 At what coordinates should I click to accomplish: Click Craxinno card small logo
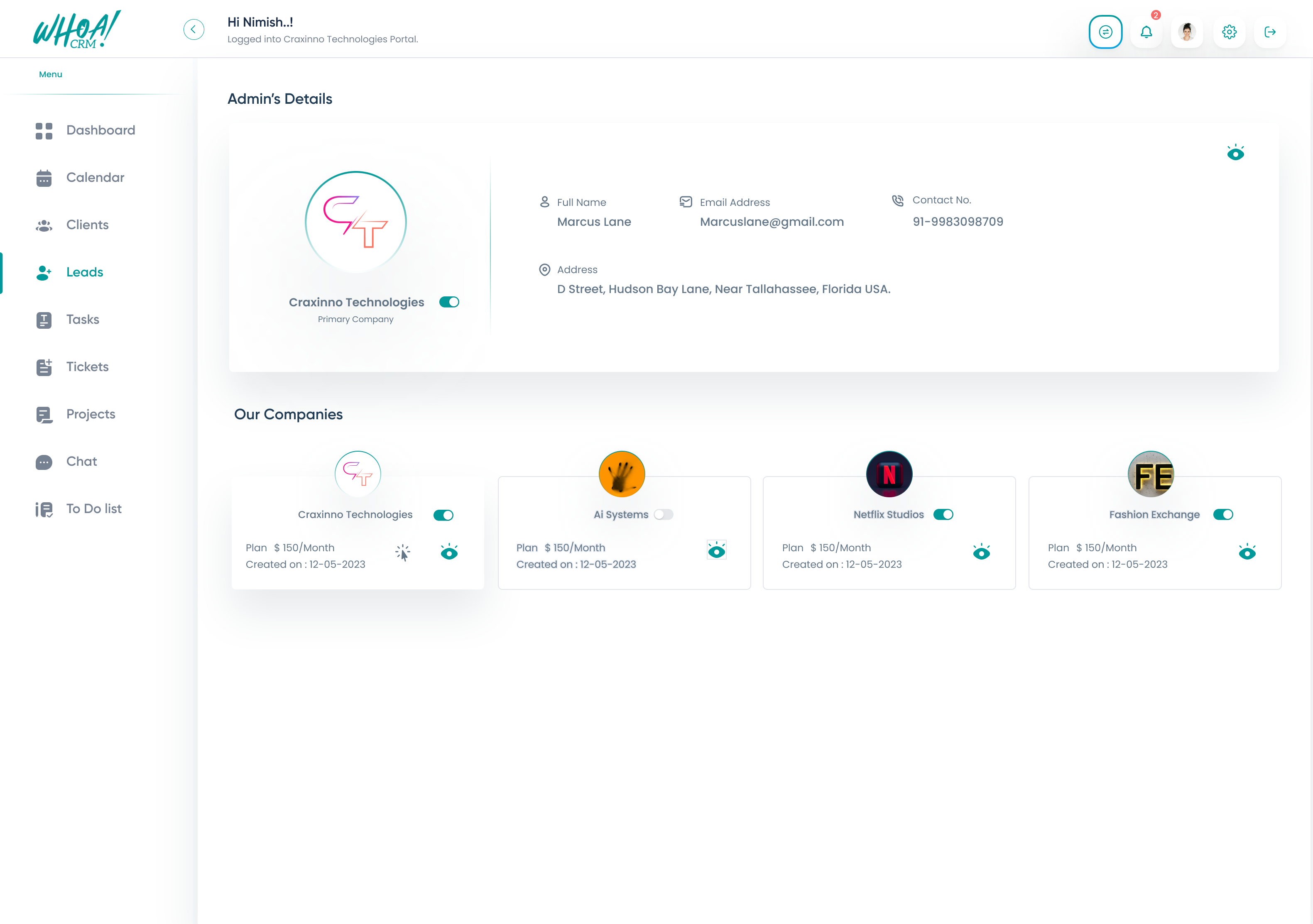pyautogui.click(x=358, y=474)
